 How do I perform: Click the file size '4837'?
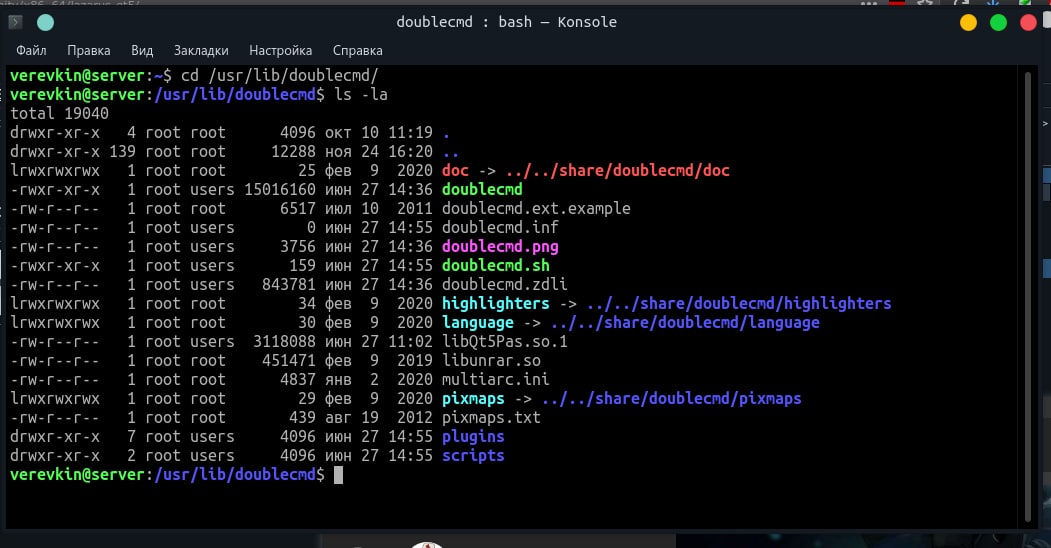click(298, 379)
